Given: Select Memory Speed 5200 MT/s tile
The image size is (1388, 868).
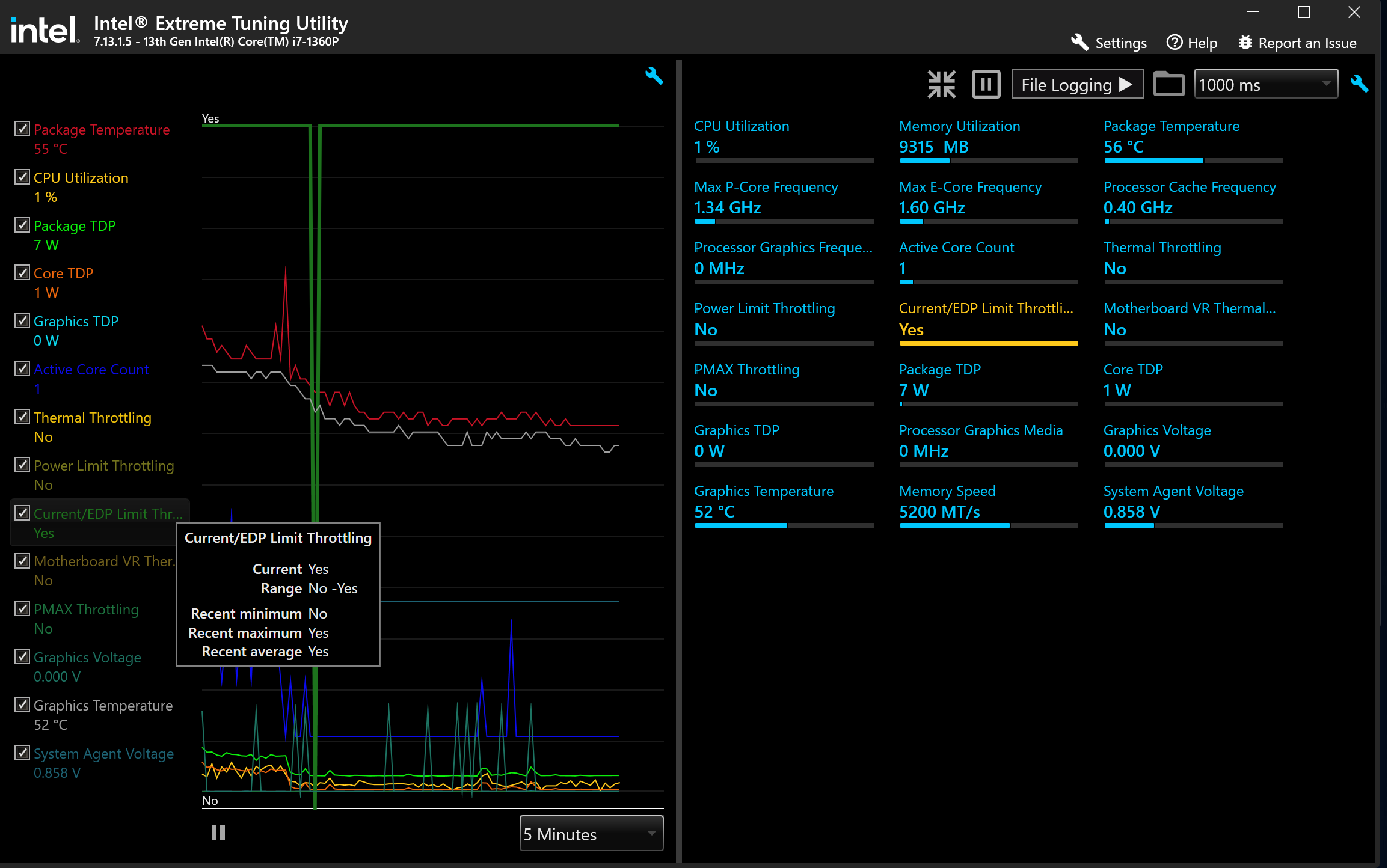Looking at the screenshot, I should [x=988, y=506].
